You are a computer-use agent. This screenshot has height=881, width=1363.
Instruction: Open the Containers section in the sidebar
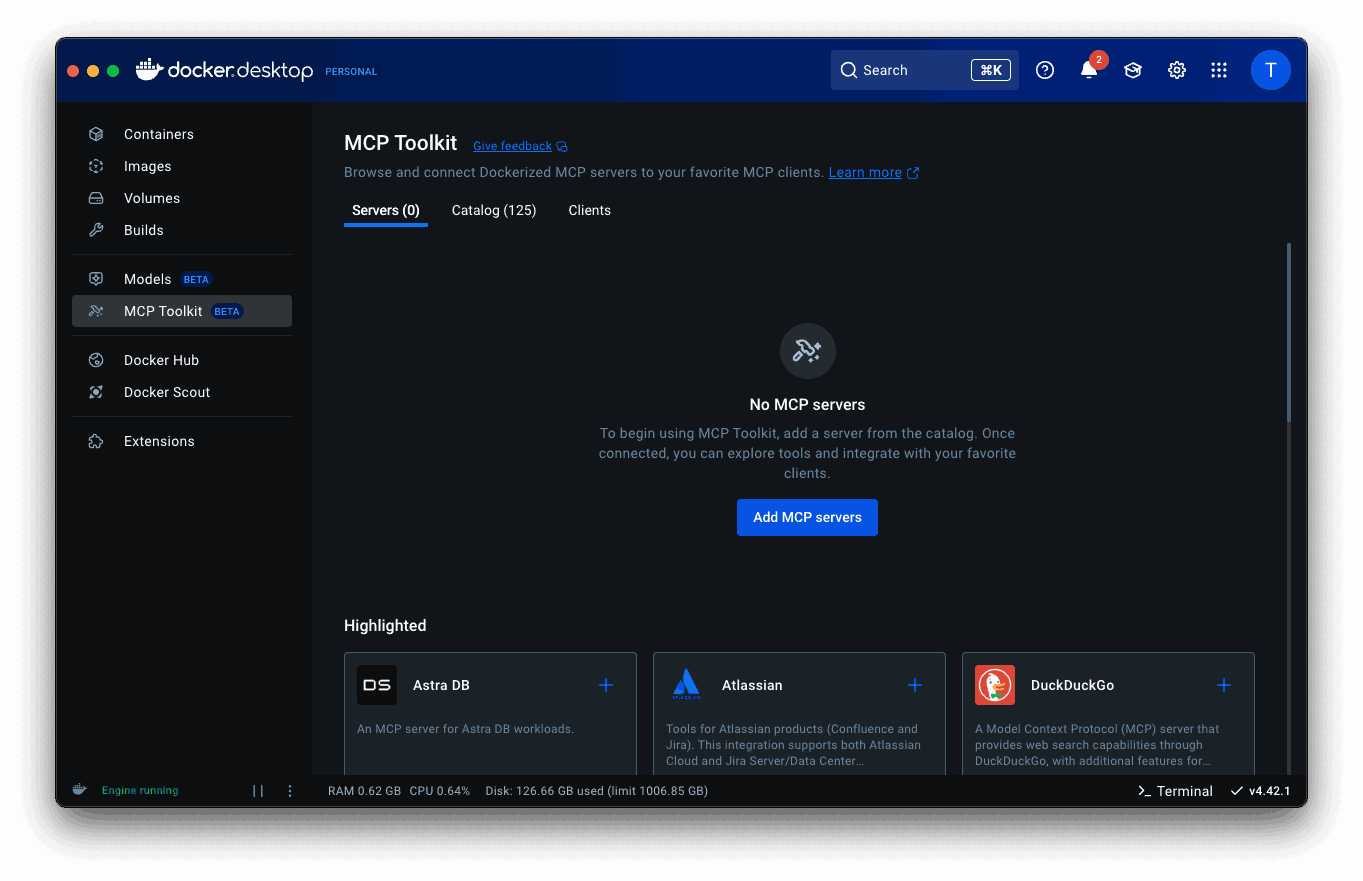click(x=157, y=134)
